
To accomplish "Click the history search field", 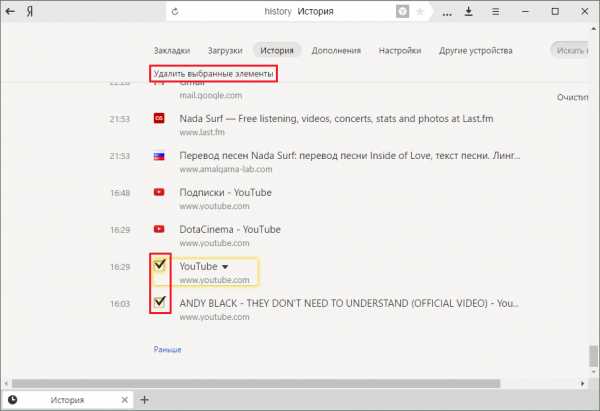I will (574, 50).
